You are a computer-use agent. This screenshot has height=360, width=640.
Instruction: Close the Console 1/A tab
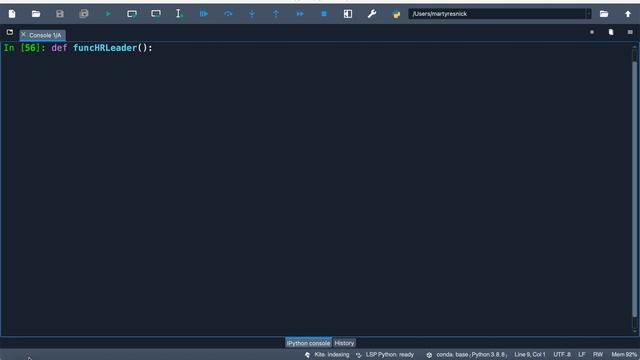tap(23, 35)
